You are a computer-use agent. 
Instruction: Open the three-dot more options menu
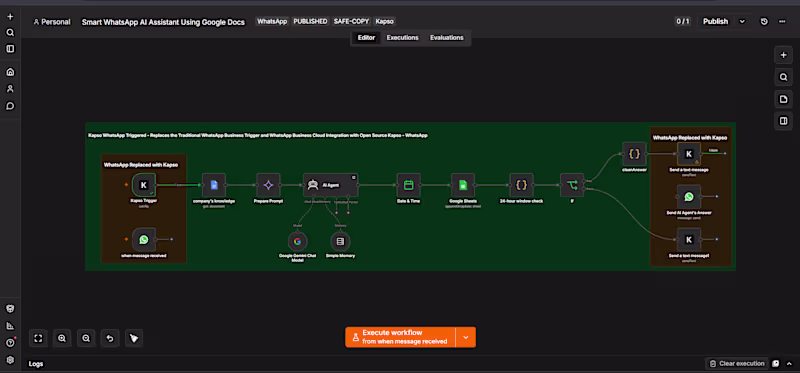coord(782,21)
